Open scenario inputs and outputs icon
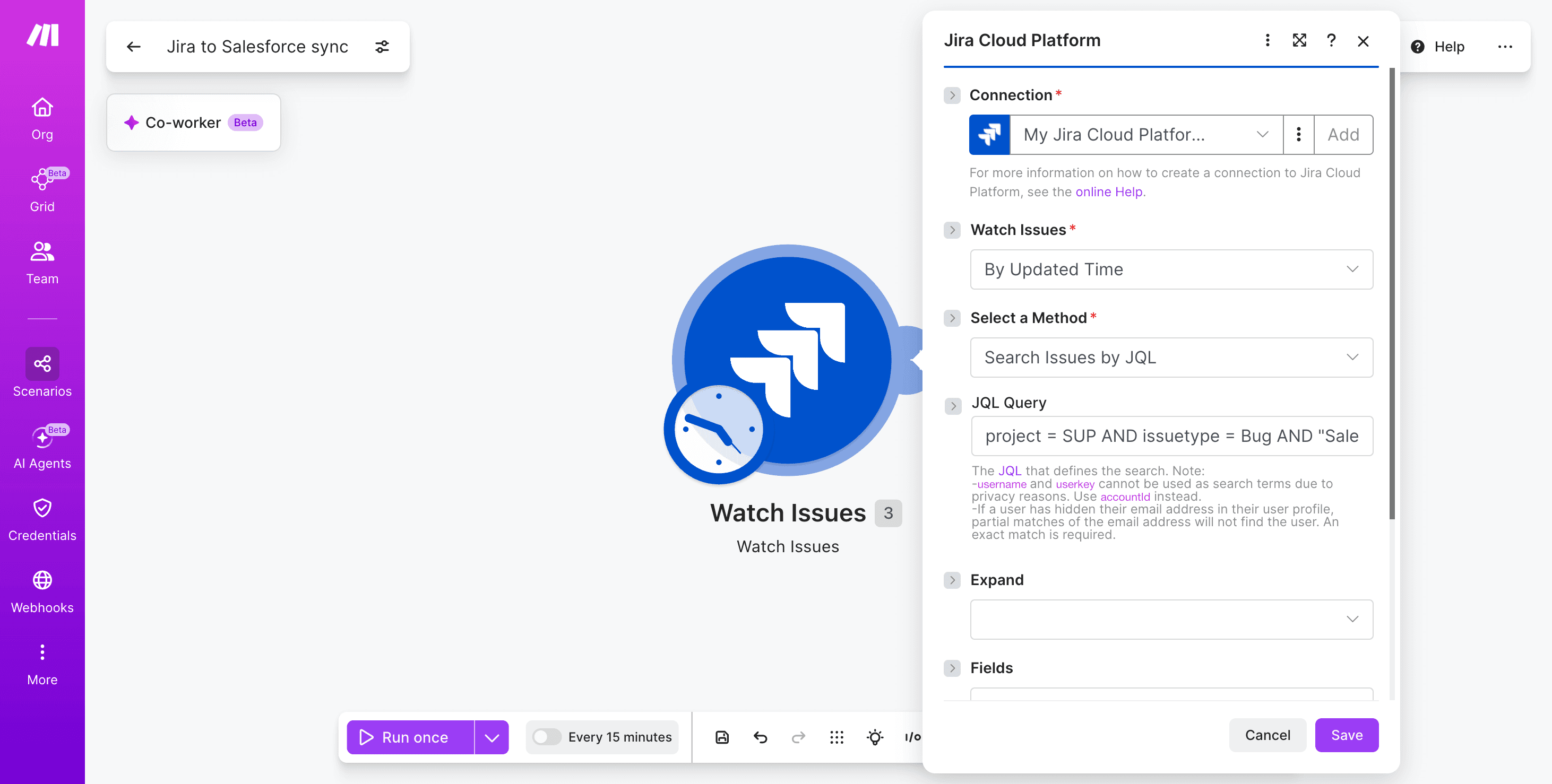 (x=912, y=737)
